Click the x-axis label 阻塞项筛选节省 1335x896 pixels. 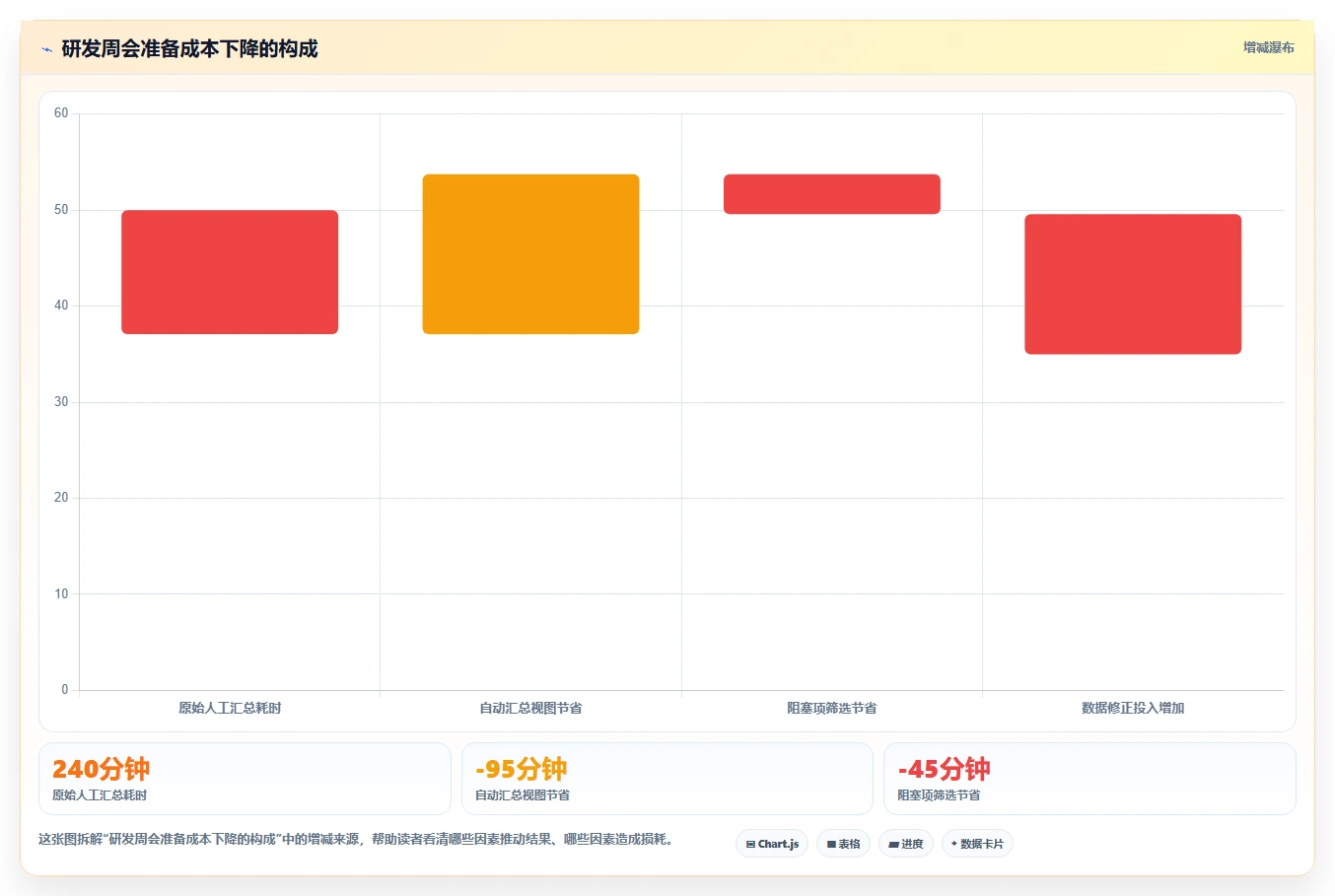point(831,708)
